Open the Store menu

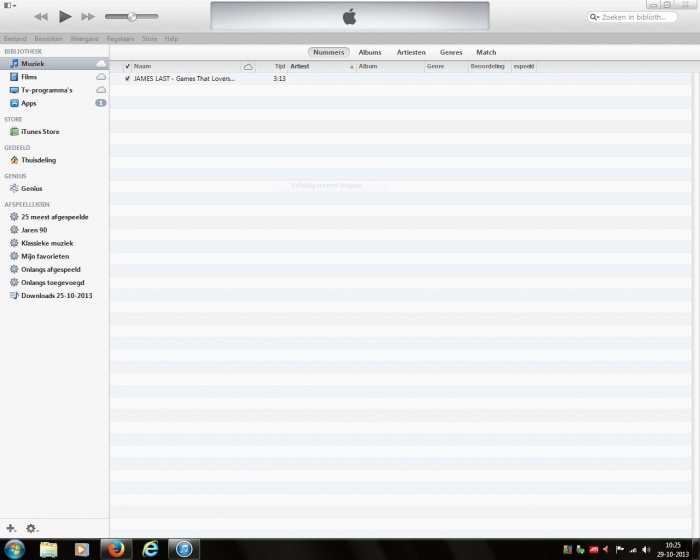pos(150,39)
